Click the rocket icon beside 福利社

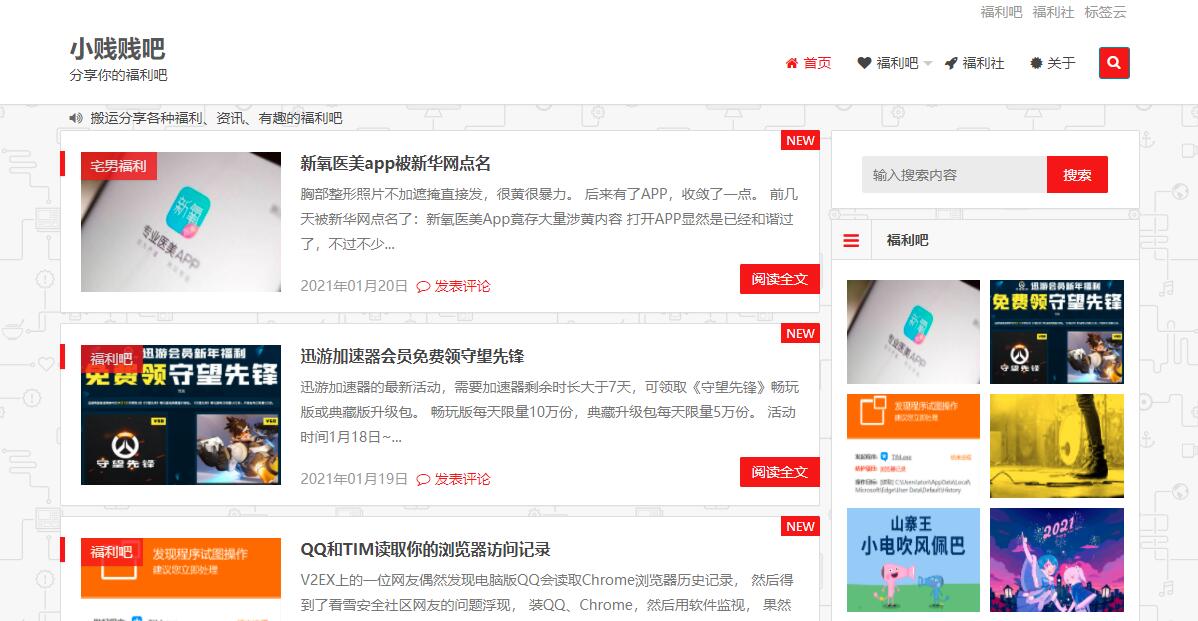point(950,63)
